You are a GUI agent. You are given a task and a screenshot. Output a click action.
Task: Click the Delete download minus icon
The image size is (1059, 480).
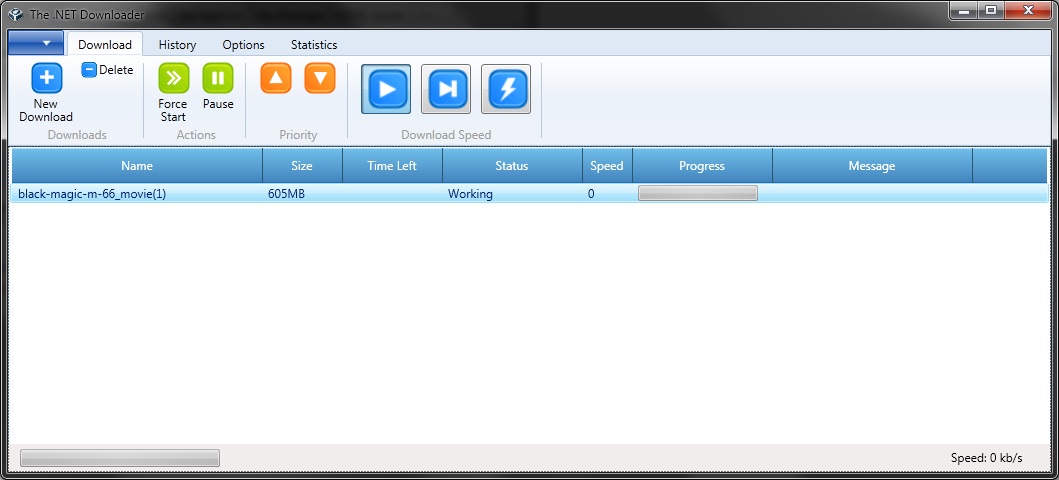tap(89, 70)
